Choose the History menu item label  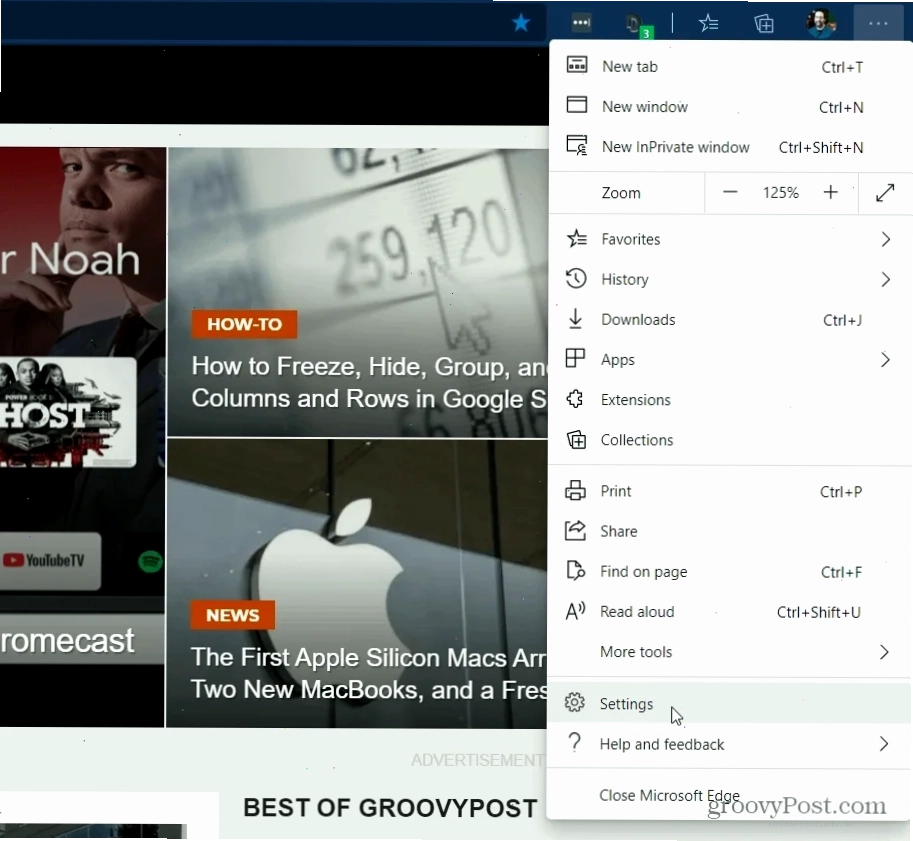tap(625, 280)
